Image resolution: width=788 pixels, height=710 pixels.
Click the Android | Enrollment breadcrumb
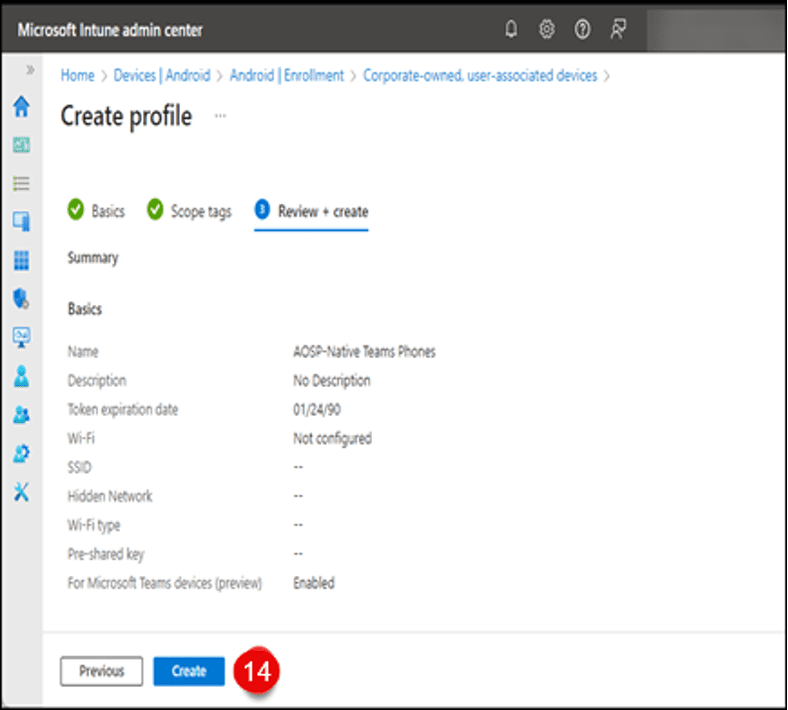(x=286, y=75)
